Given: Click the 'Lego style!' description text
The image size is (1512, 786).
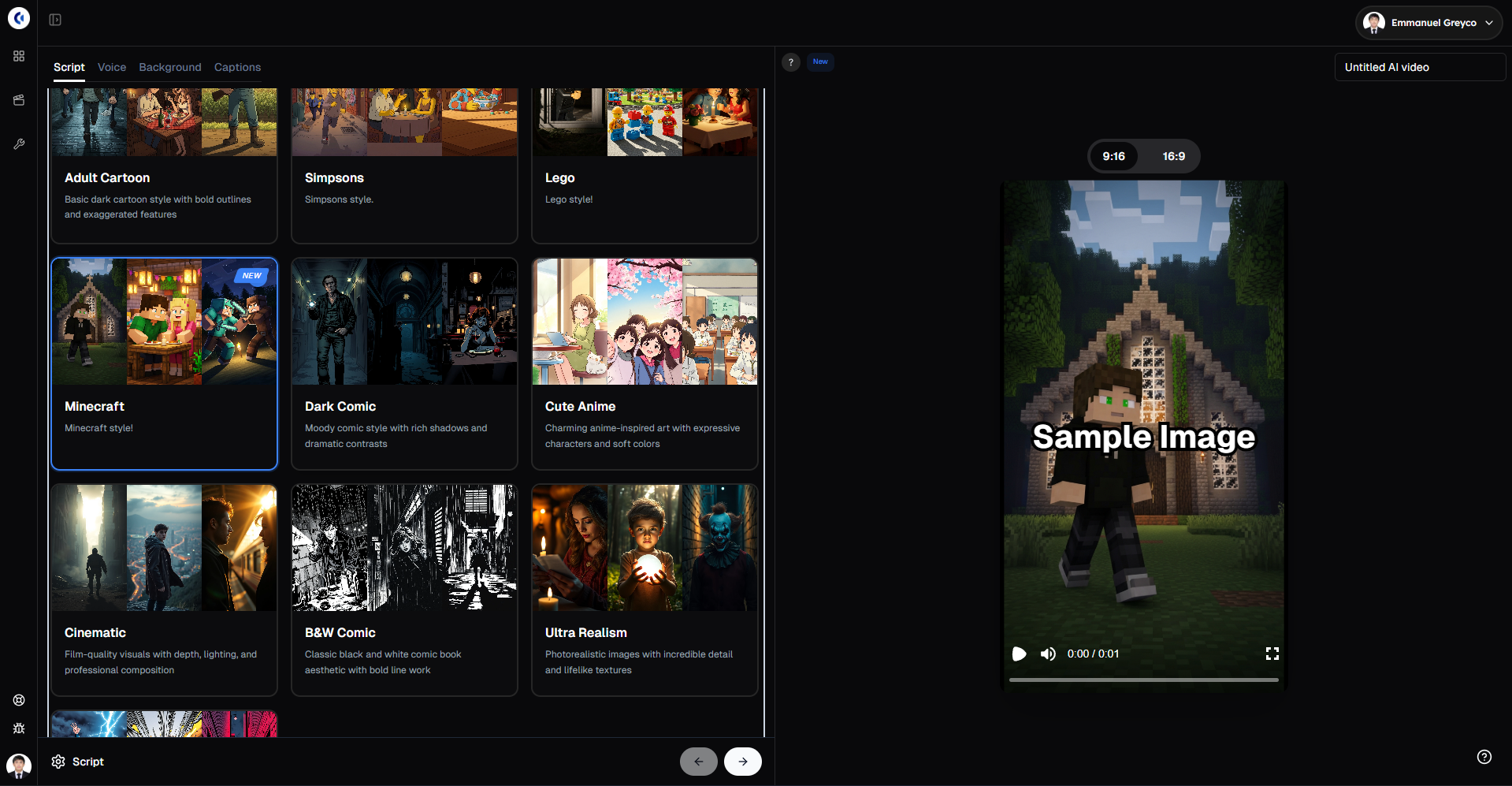Looking at the screenshot, I should 569,199.
